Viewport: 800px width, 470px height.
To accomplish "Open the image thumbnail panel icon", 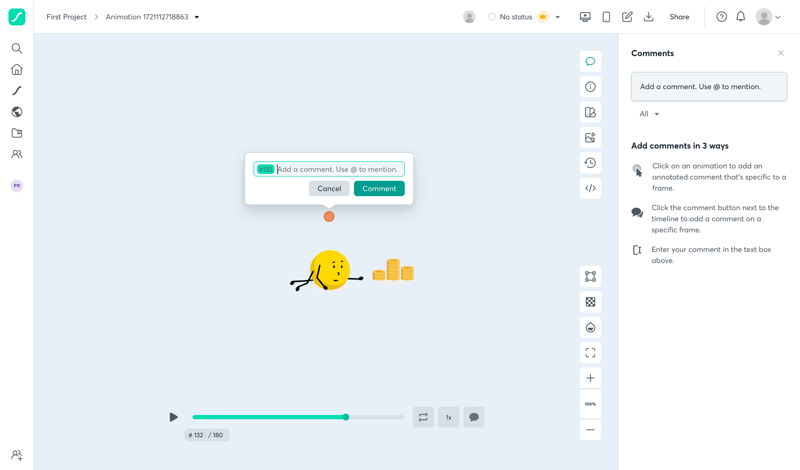I will (x=590, y=137).
